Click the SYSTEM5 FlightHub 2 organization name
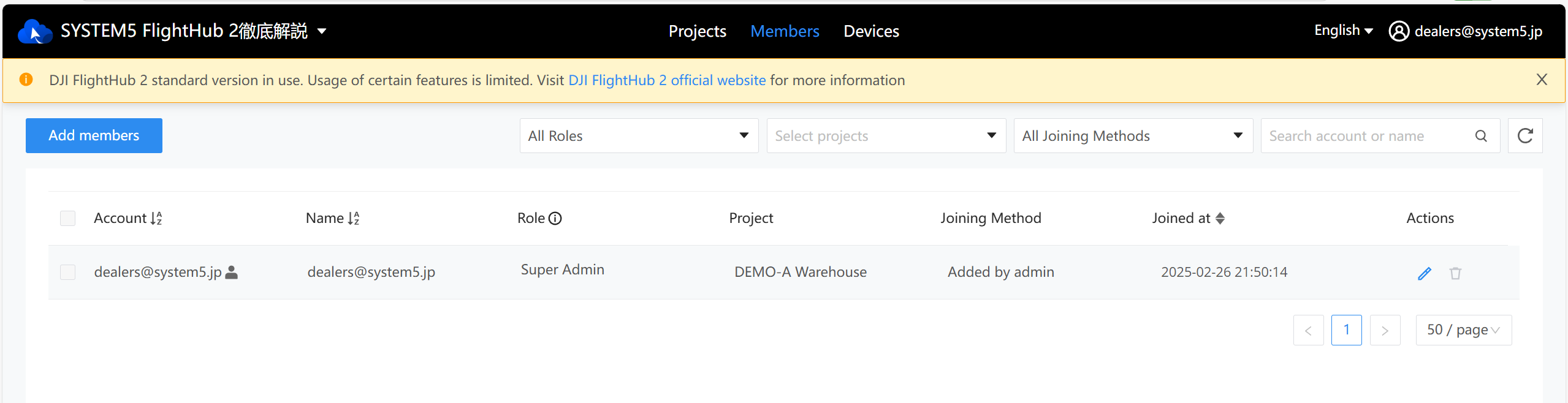Image resolution: width=1568 pixels, height=403 pixels. pyautogui.click(x=184, y=31)
